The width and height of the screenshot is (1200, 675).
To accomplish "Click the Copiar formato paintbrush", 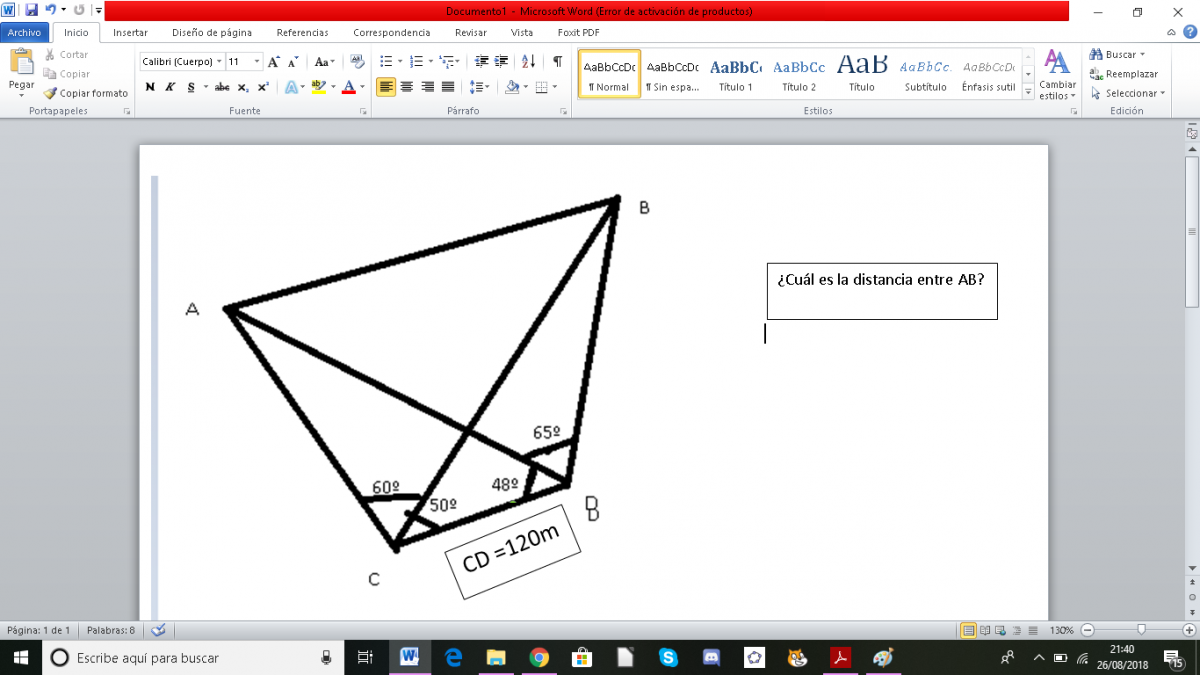I will click(52, 93).
